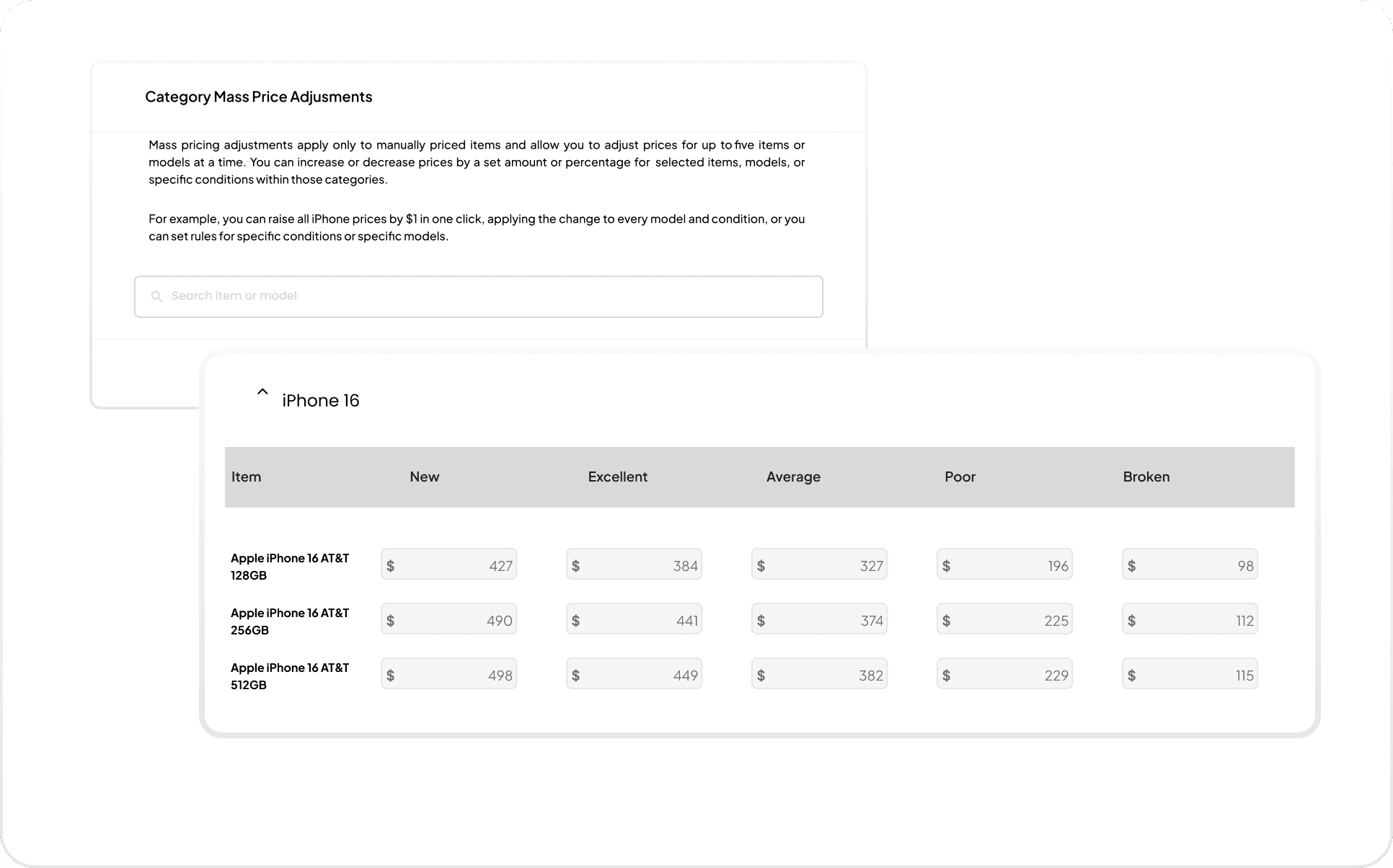Click the Category Mass Price Adjusments heading
The height and width of the screenshot is (868, 1393).
pos(259,97)
